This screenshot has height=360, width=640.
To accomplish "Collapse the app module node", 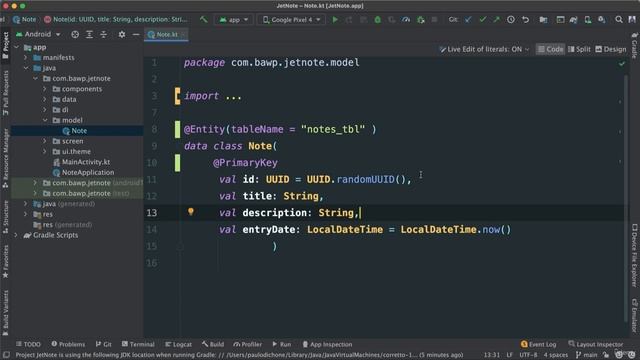I will [17, 47].
